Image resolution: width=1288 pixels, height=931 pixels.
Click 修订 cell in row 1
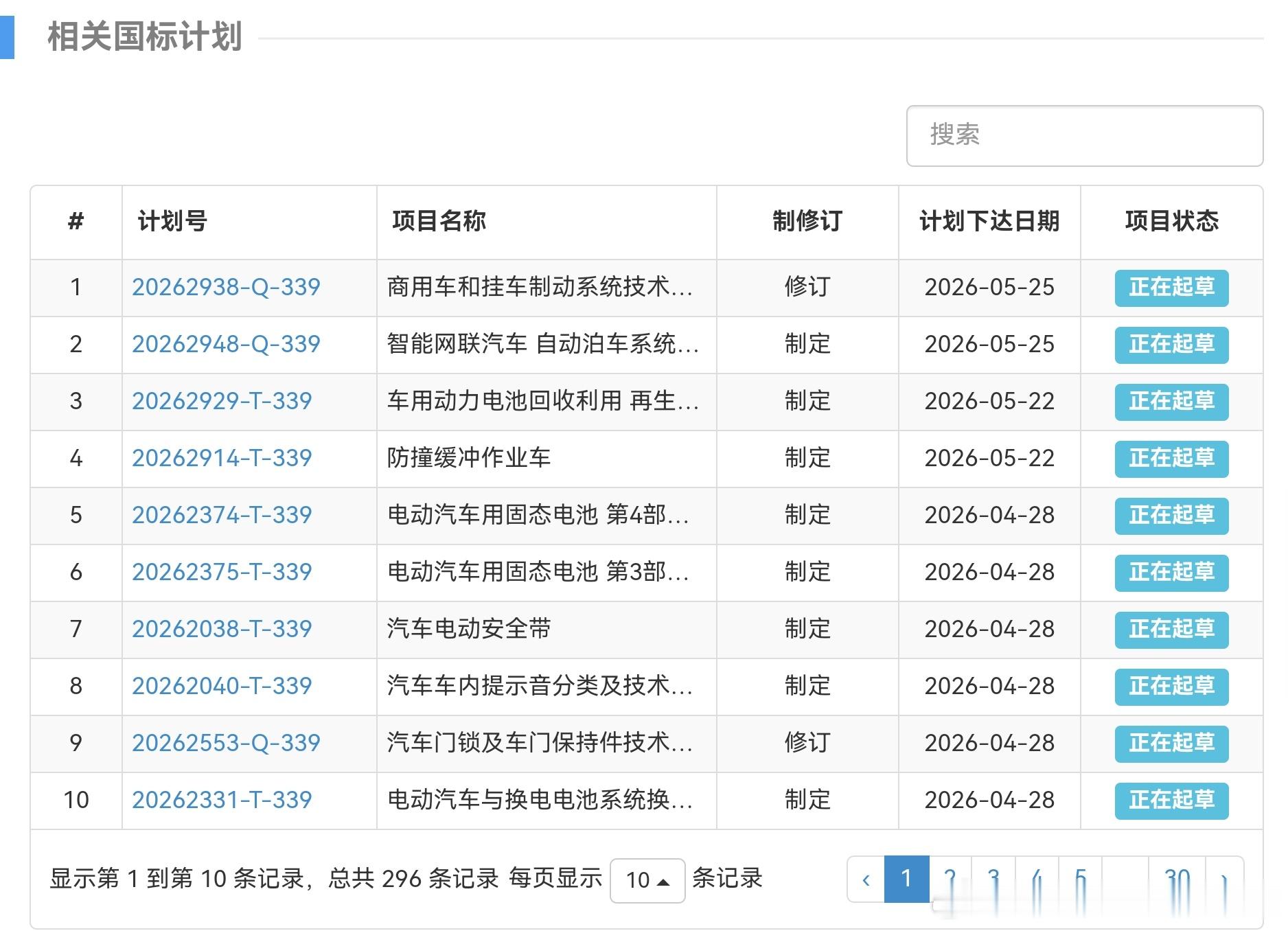(x=807, y=287)
